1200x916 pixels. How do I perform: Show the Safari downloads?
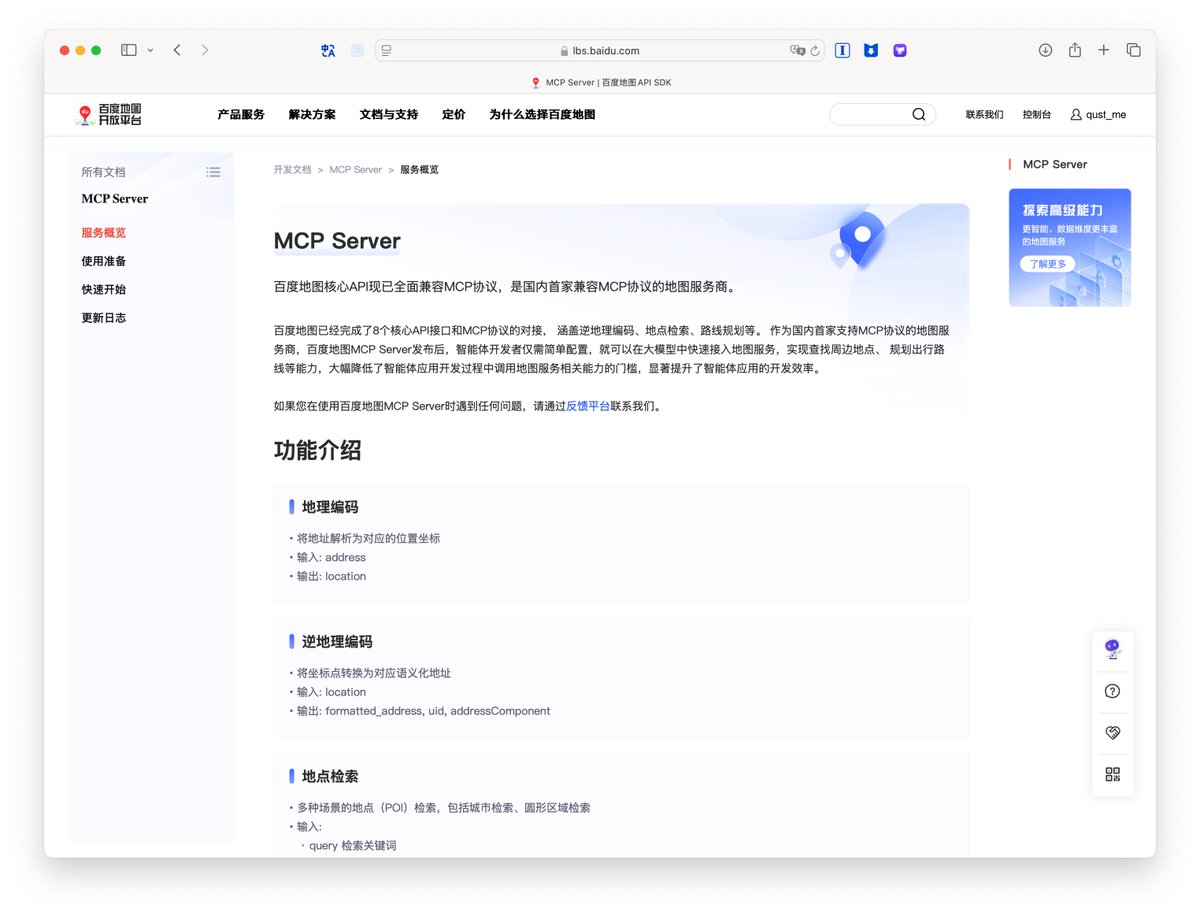tap(1045, 50)
